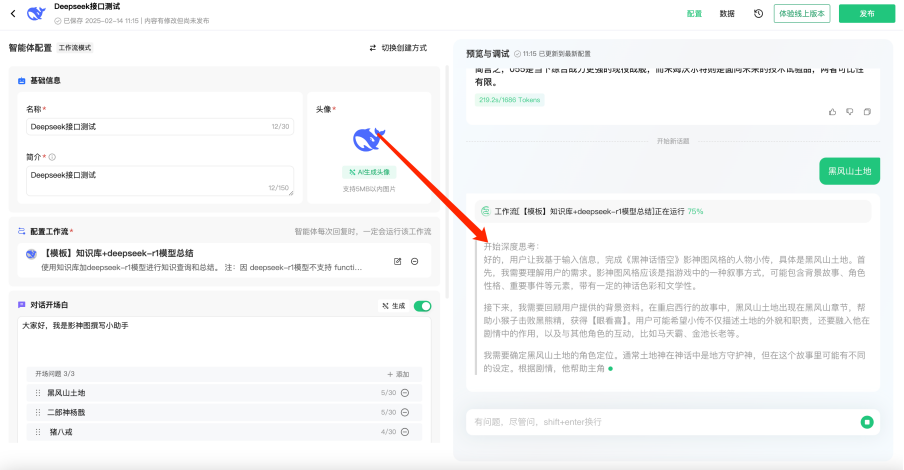Click the chat input field at bottom
904x470 pixels.
coord(663,422)
